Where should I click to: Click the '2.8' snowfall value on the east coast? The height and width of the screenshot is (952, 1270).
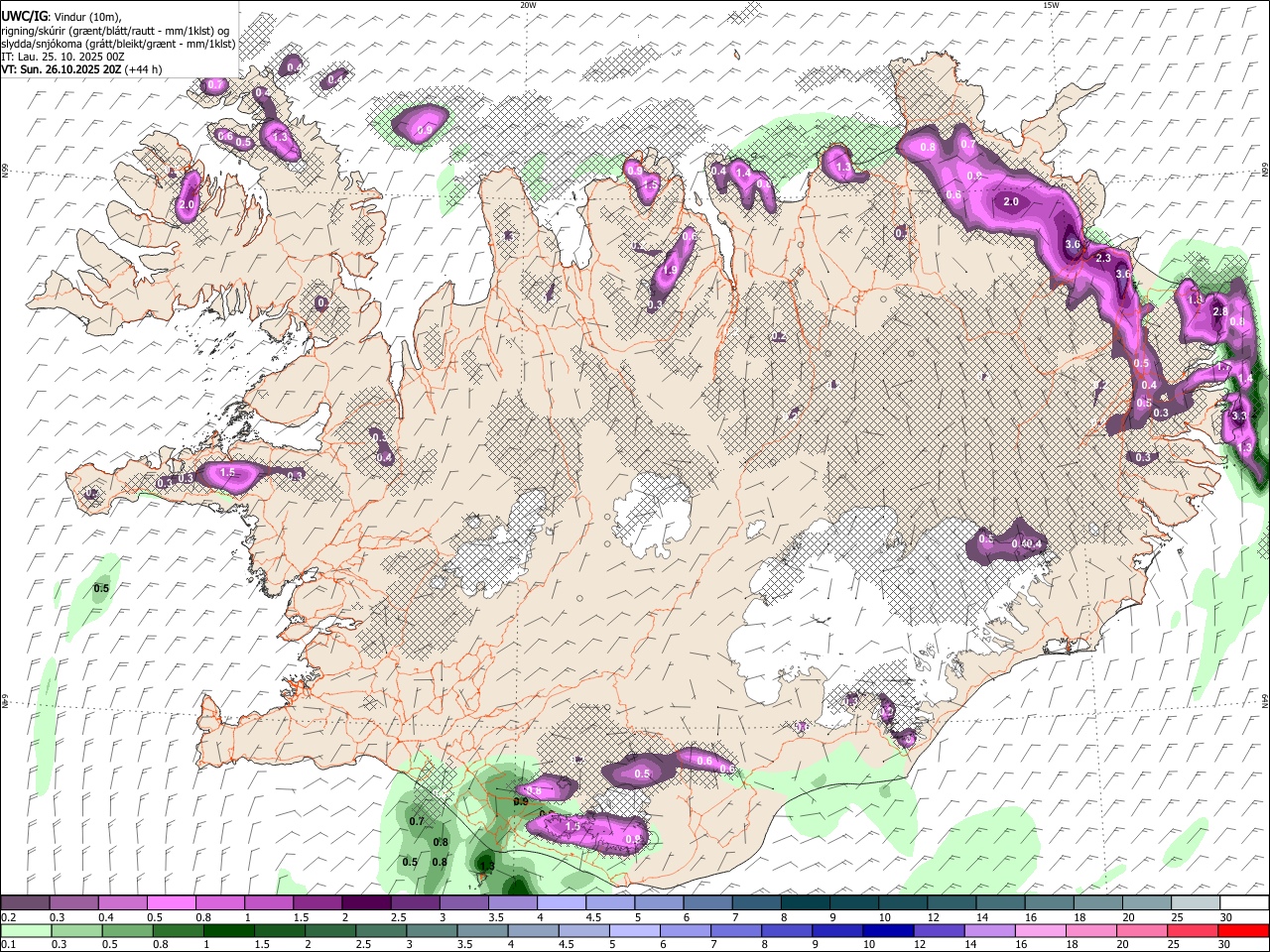click(x=1220, y=311)
